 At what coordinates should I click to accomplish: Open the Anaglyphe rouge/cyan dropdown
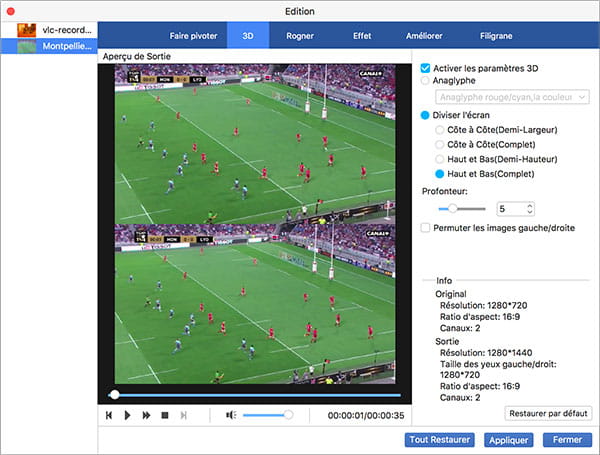click(x=513, y=97)
